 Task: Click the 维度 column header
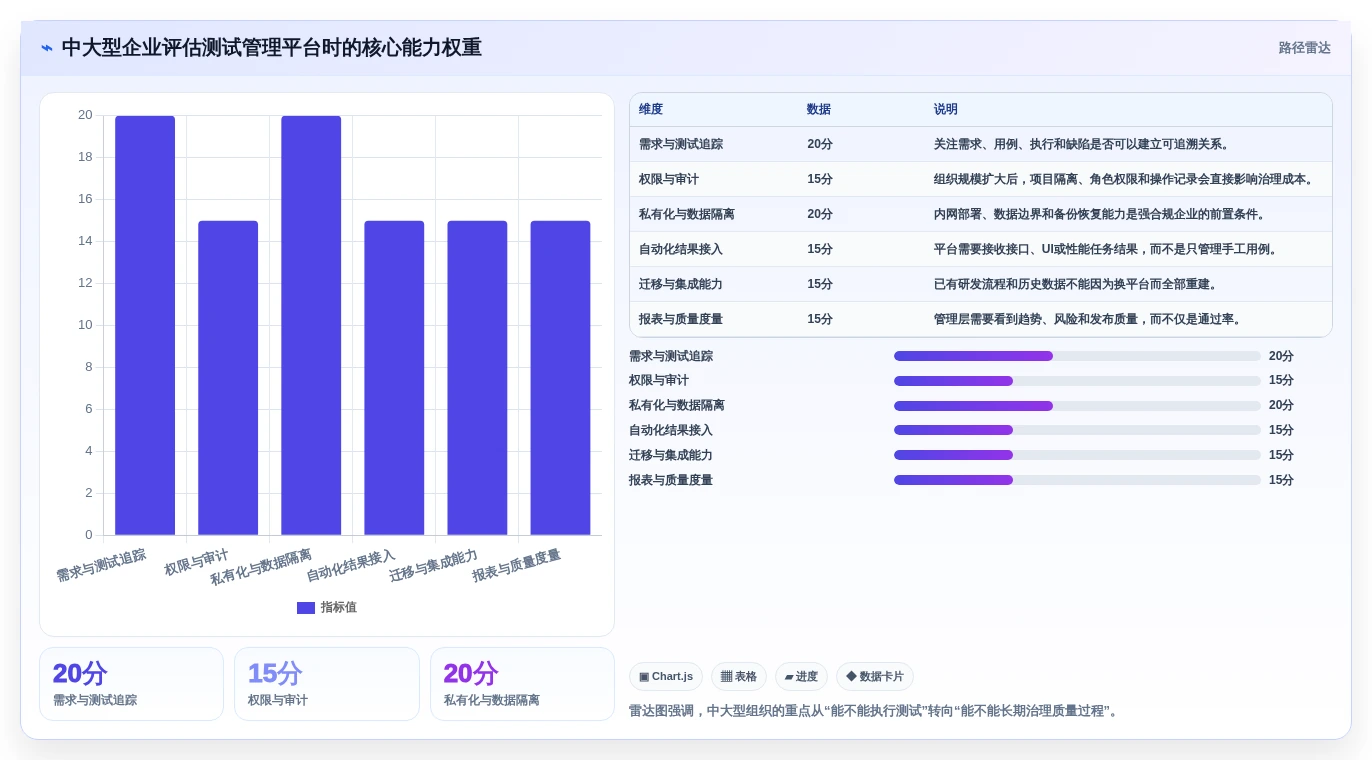tap(651, 110)
